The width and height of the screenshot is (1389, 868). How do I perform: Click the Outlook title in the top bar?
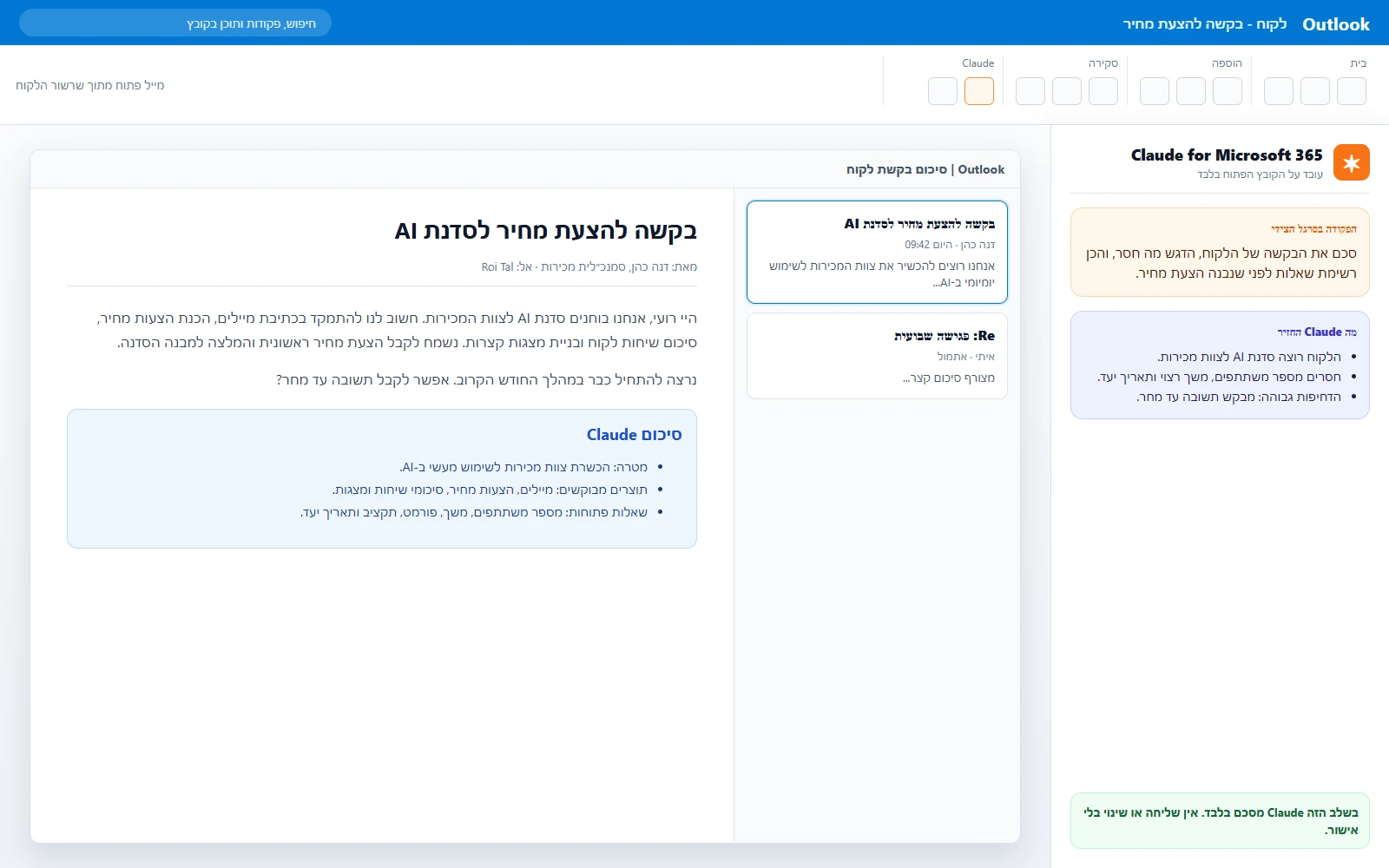tap(1336, 24)
